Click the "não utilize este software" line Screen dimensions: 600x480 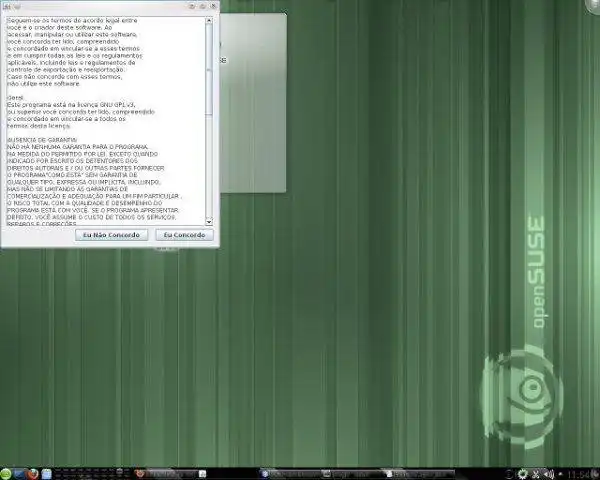pos(43,83)
